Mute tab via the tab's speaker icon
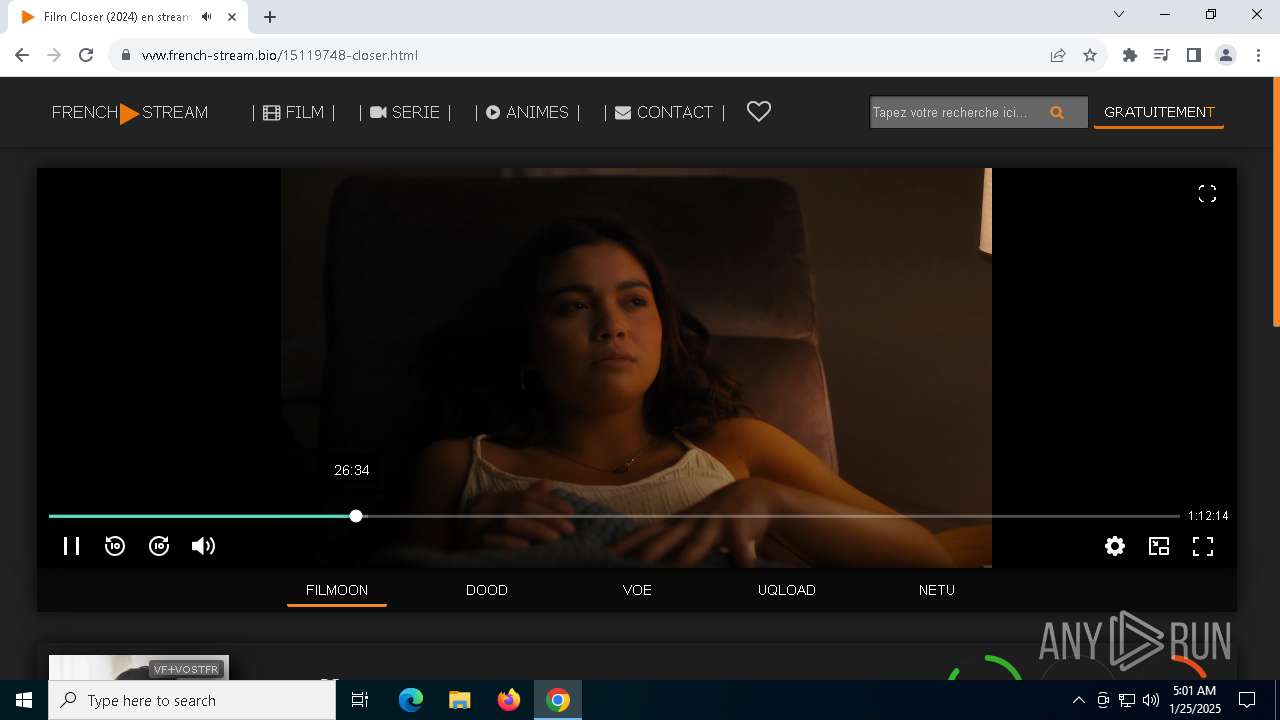Viewport: 1280px width, 720px height. pyautogui.click(x=207, y=17)
